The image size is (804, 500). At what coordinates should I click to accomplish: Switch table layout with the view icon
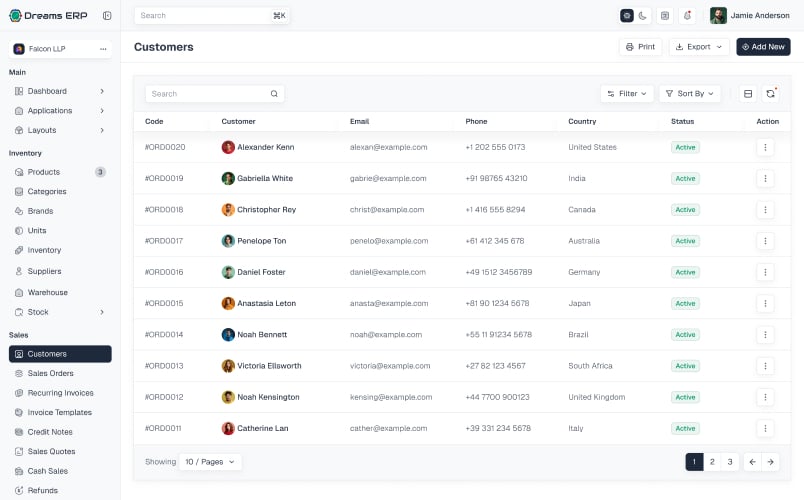click(748, 93)
